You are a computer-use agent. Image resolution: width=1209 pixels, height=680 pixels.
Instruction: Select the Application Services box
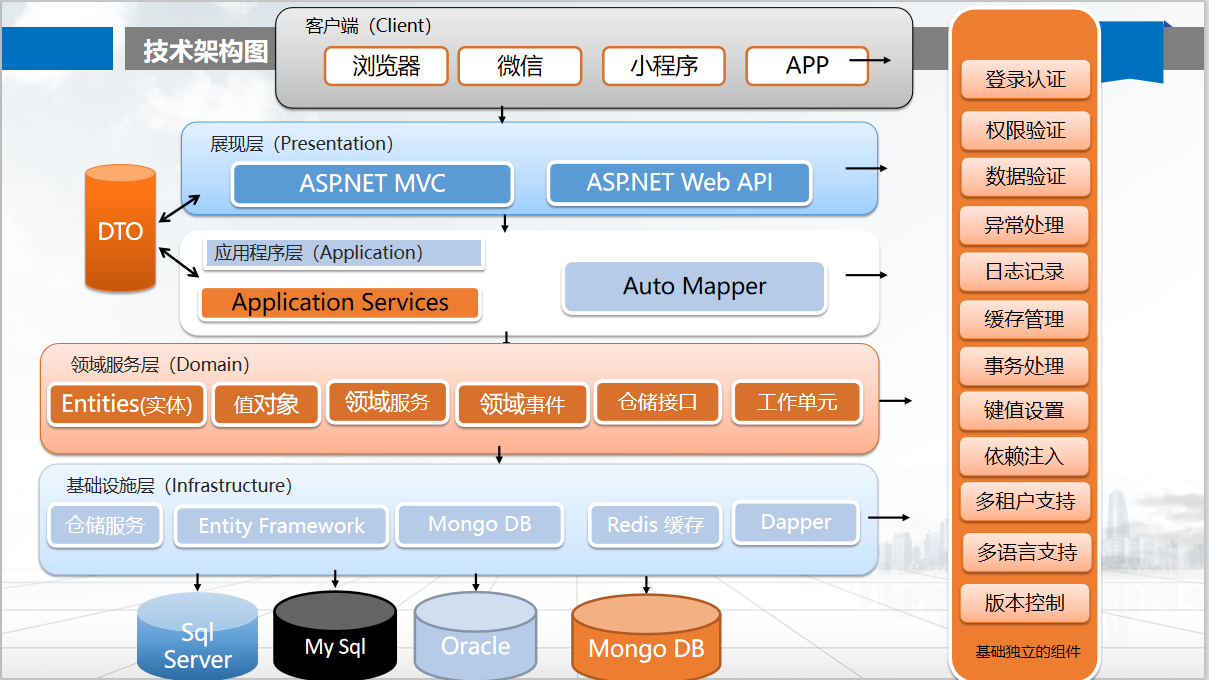point(340,303)
